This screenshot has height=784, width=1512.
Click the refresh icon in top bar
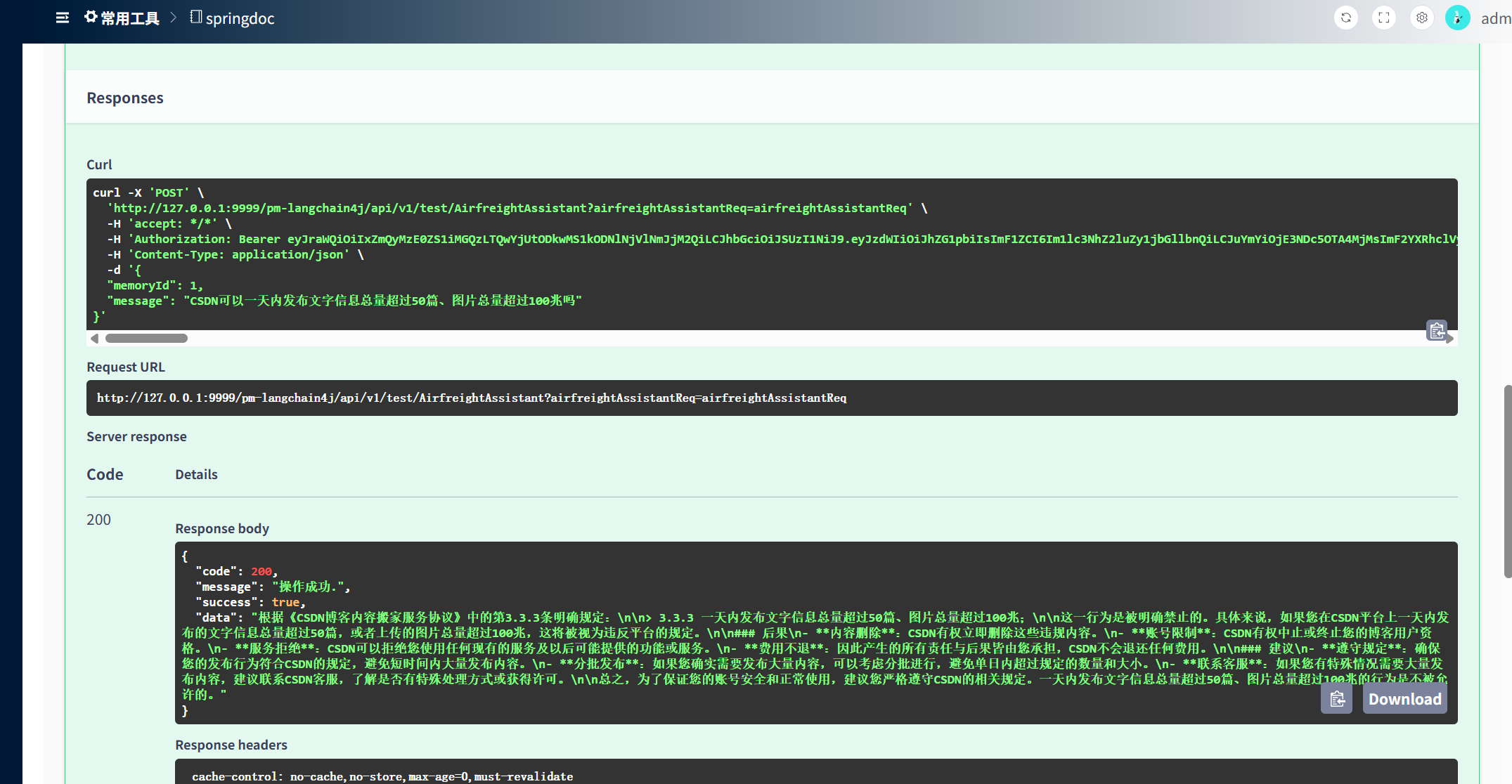[1345, 18]
